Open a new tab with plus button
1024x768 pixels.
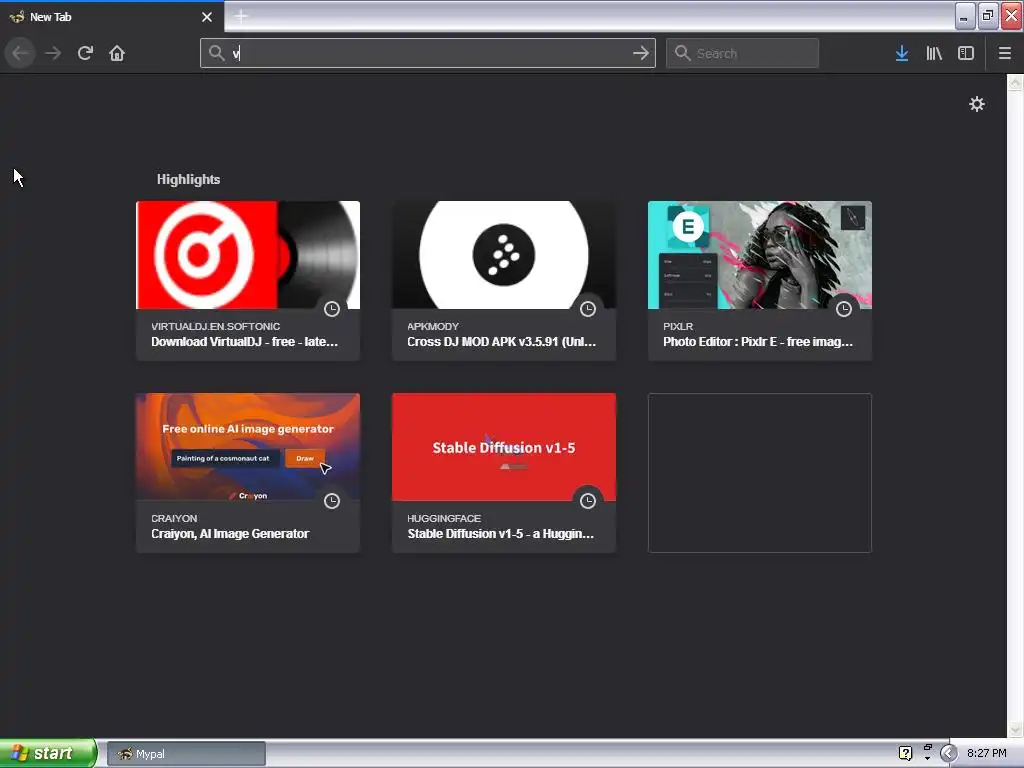click(x=241, y=16)
